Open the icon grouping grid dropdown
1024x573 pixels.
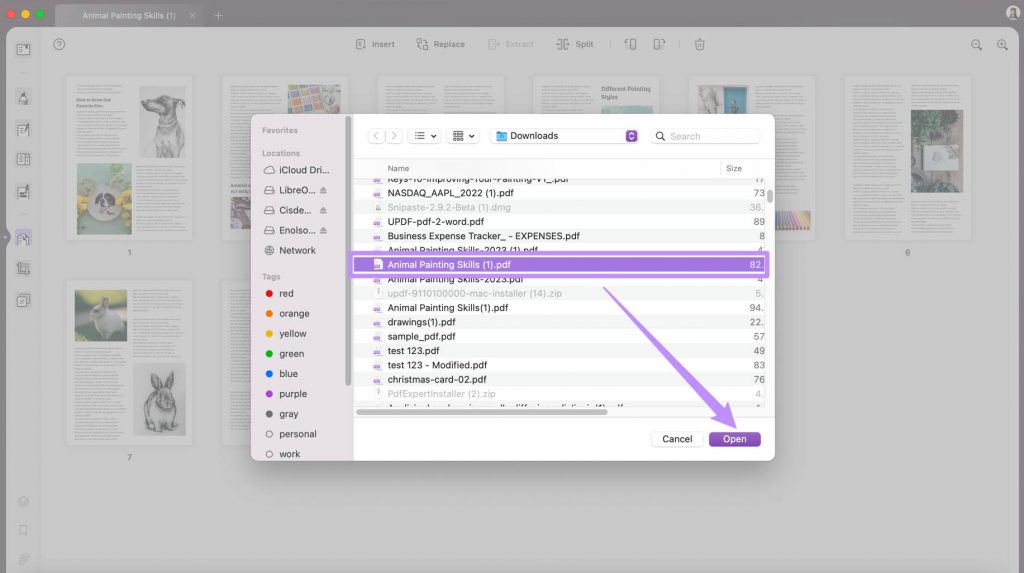pos(463,136)
